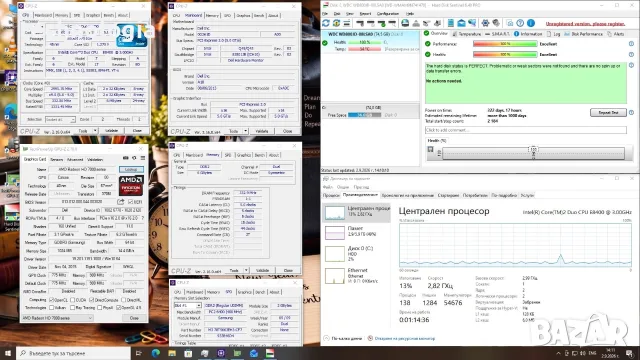Open the blue gear configuration icon in Hard Disk Sentinel

[x=485, y=23]
